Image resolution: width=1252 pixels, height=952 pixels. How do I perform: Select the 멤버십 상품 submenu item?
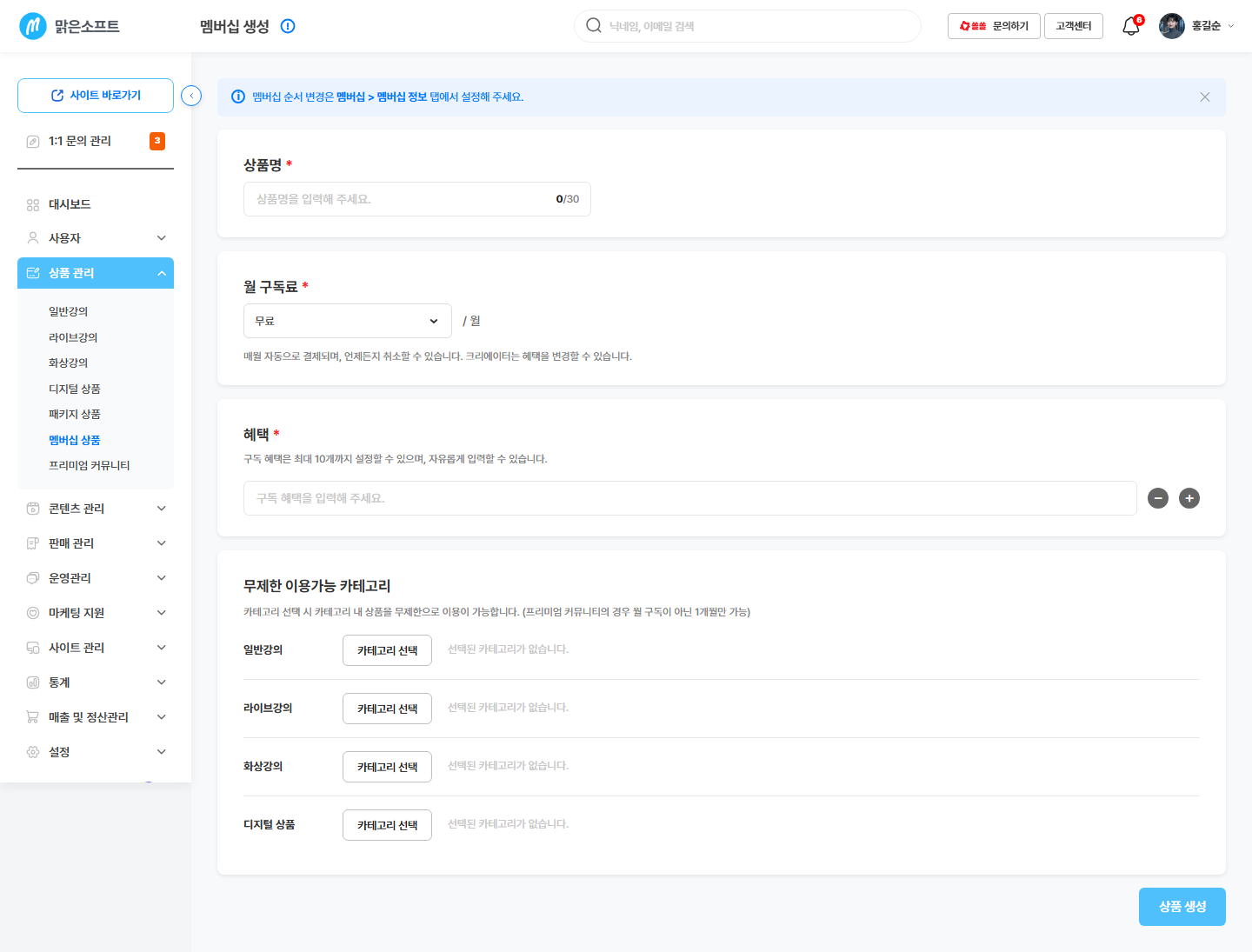click(75, 440)
